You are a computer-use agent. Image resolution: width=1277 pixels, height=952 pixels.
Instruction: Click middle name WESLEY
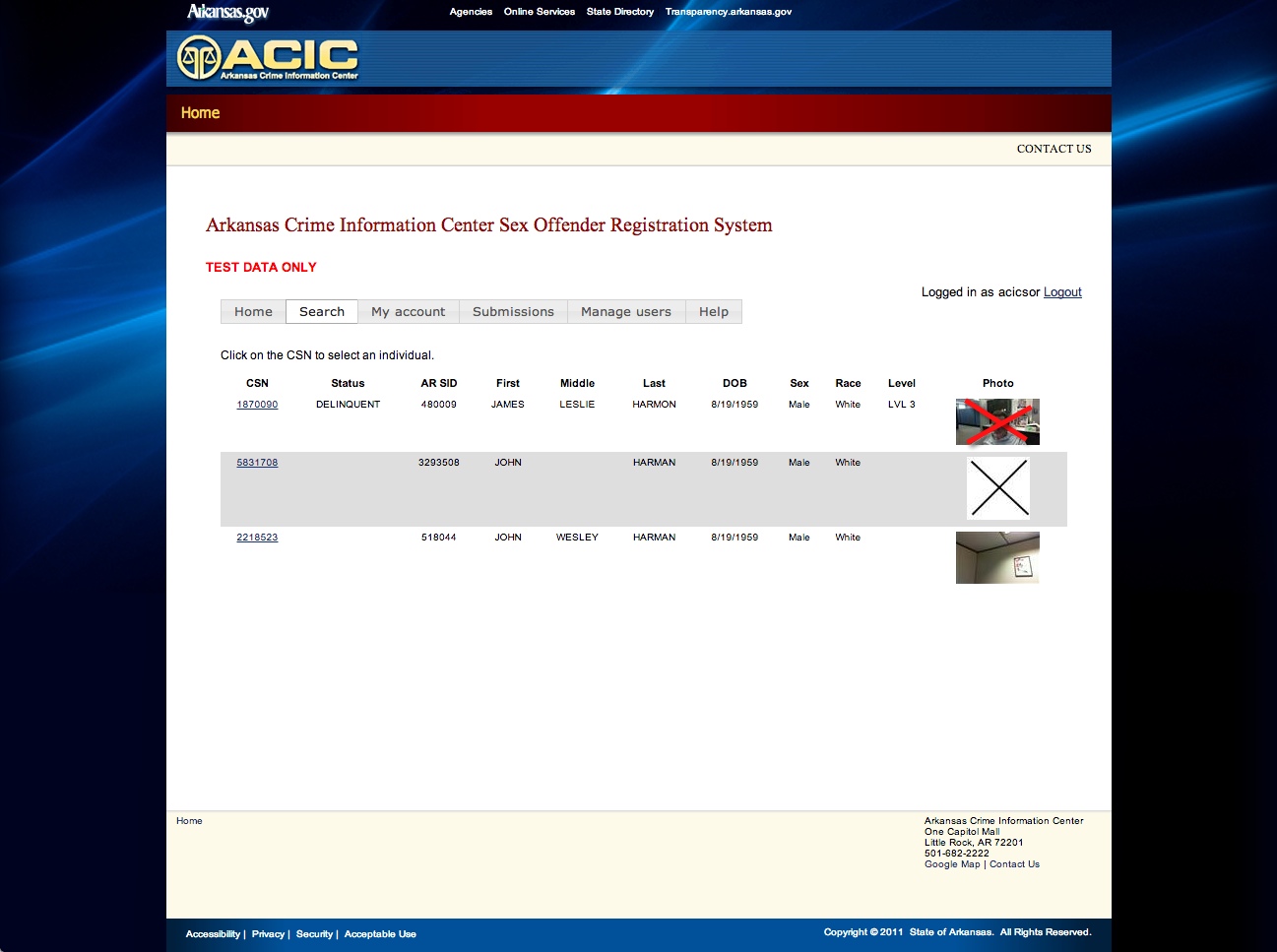pyautogui.click(x=577, y=538)
